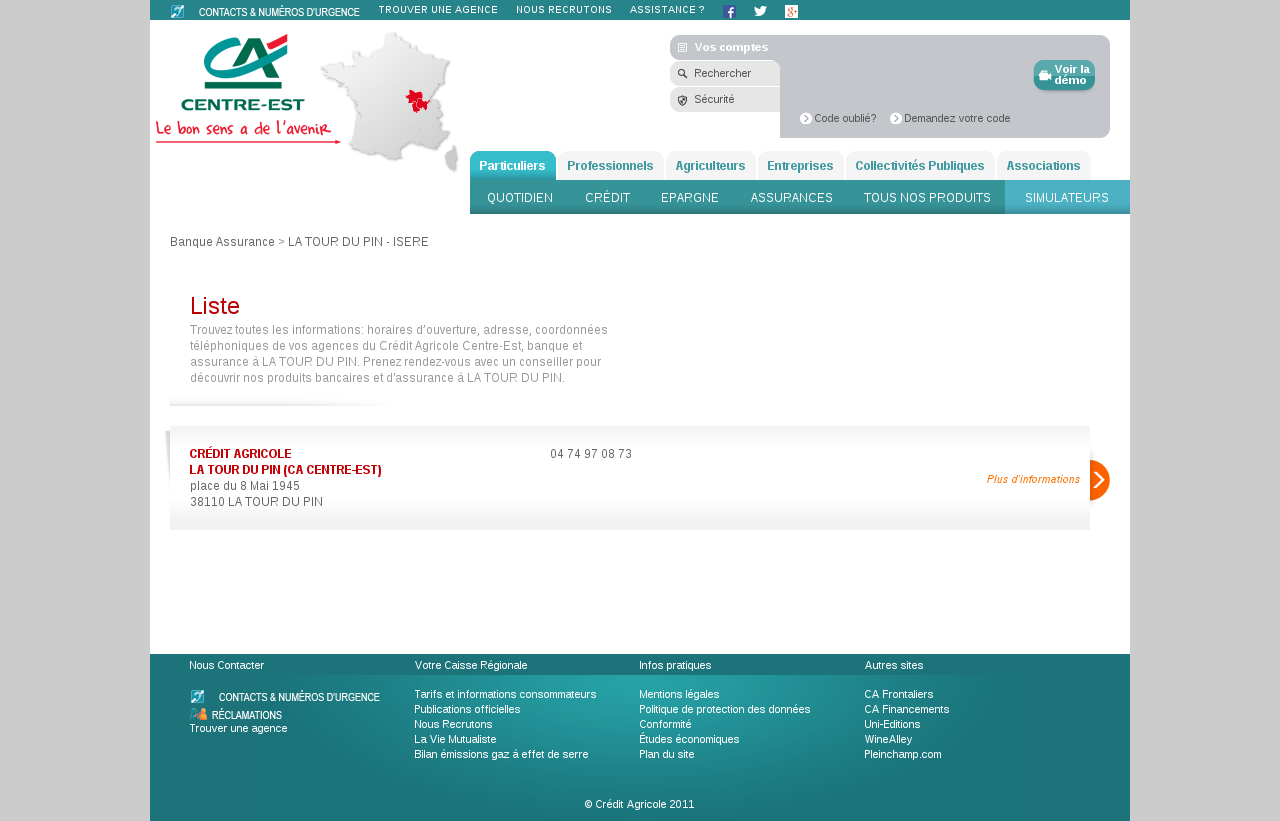Click the shield icon beside Sécurité
1280x821 pixels.
point(682,100)
